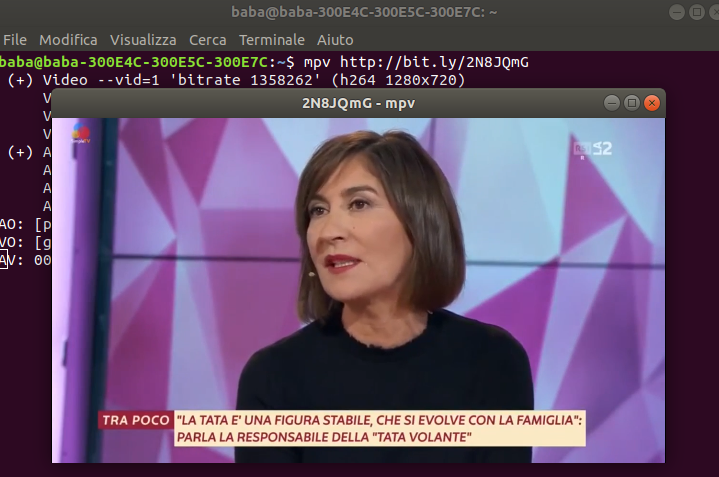Click the RSI LA 2 channel logo
Screen dimensions: 719x477
[592, 149]
